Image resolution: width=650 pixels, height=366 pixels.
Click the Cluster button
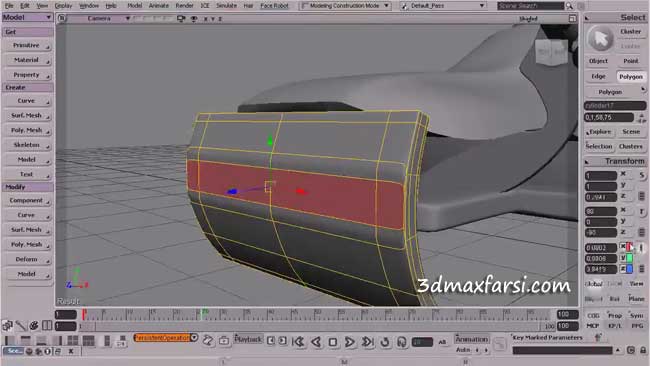pos(631,32)
